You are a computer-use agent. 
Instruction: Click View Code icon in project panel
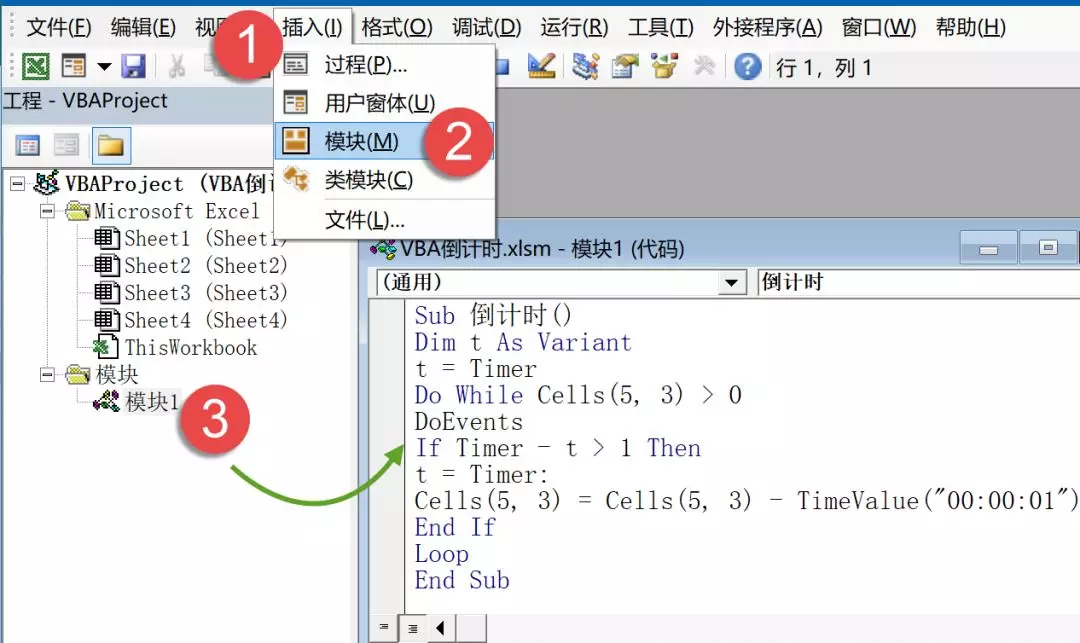pyautogui.click(x=28, y=146)
